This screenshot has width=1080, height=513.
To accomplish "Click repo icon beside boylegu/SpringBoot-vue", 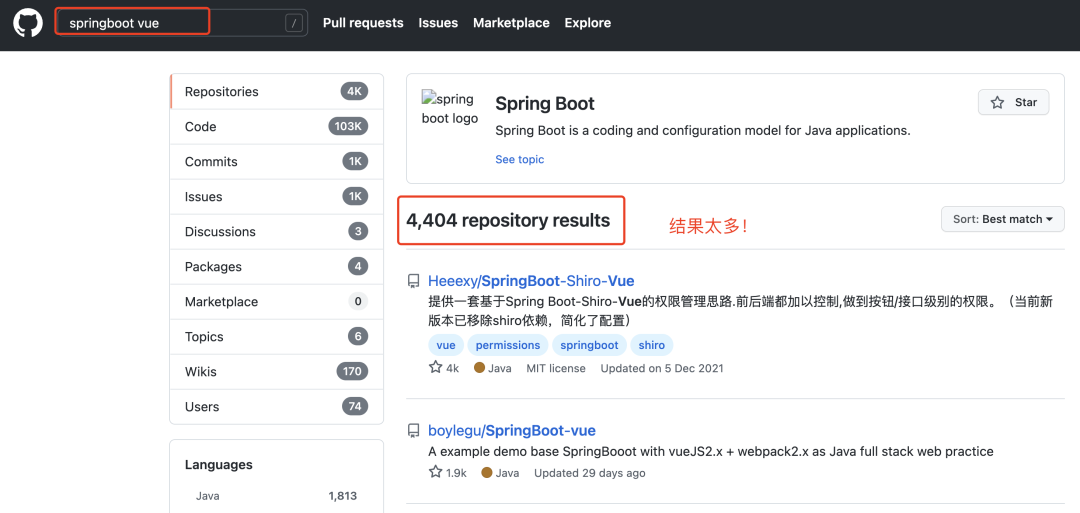I will point(413,431).
